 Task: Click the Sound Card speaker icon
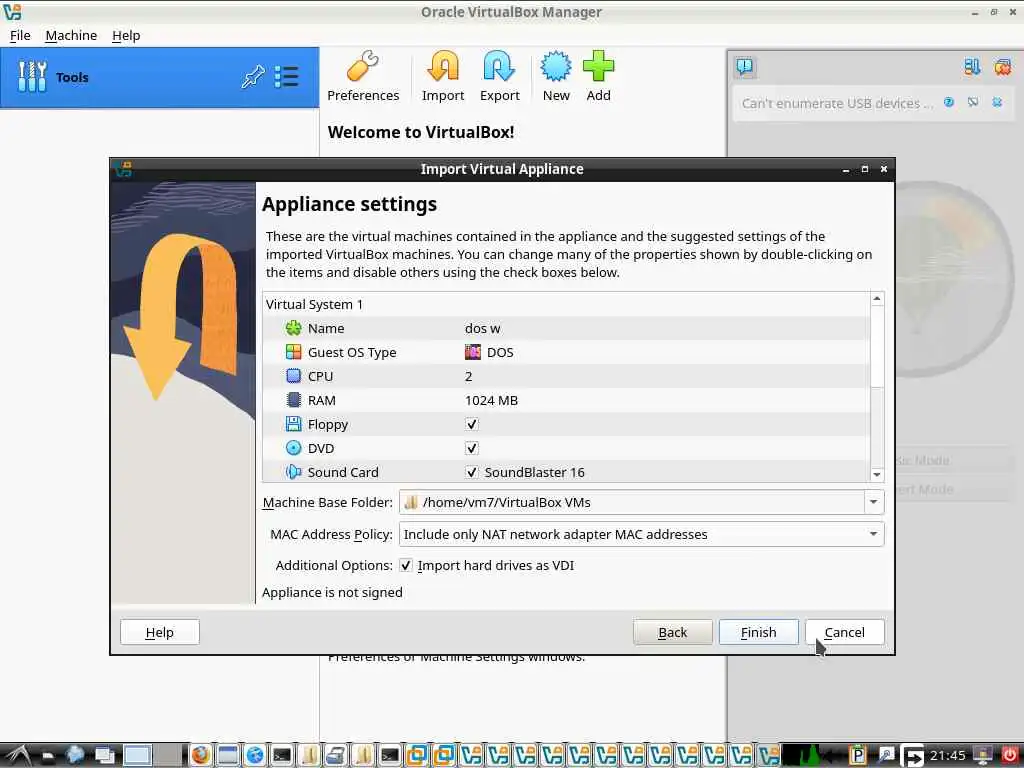293,472
